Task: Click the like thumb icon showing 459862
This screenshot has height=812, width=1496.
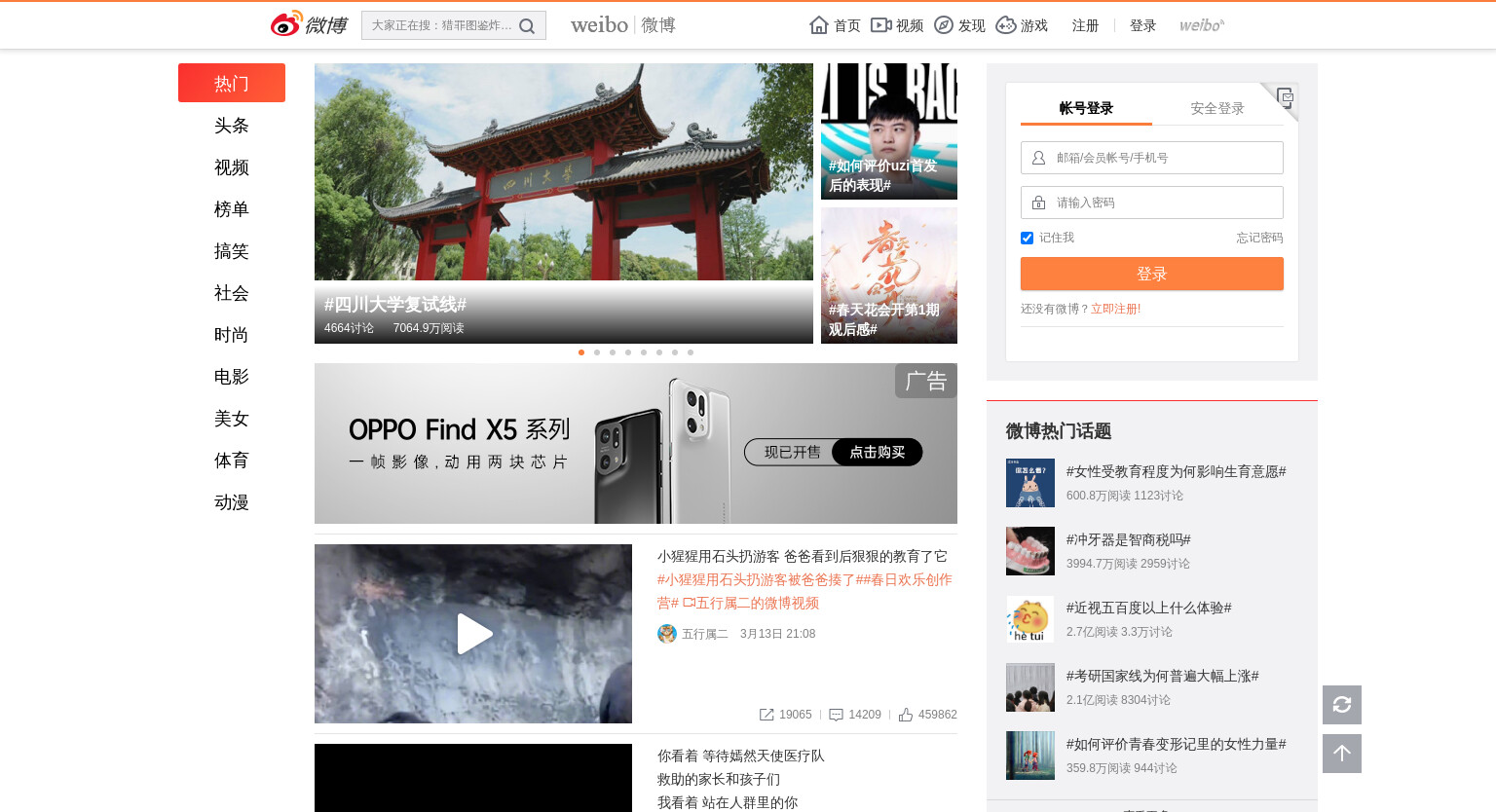Action: click(x=906, y=715)
